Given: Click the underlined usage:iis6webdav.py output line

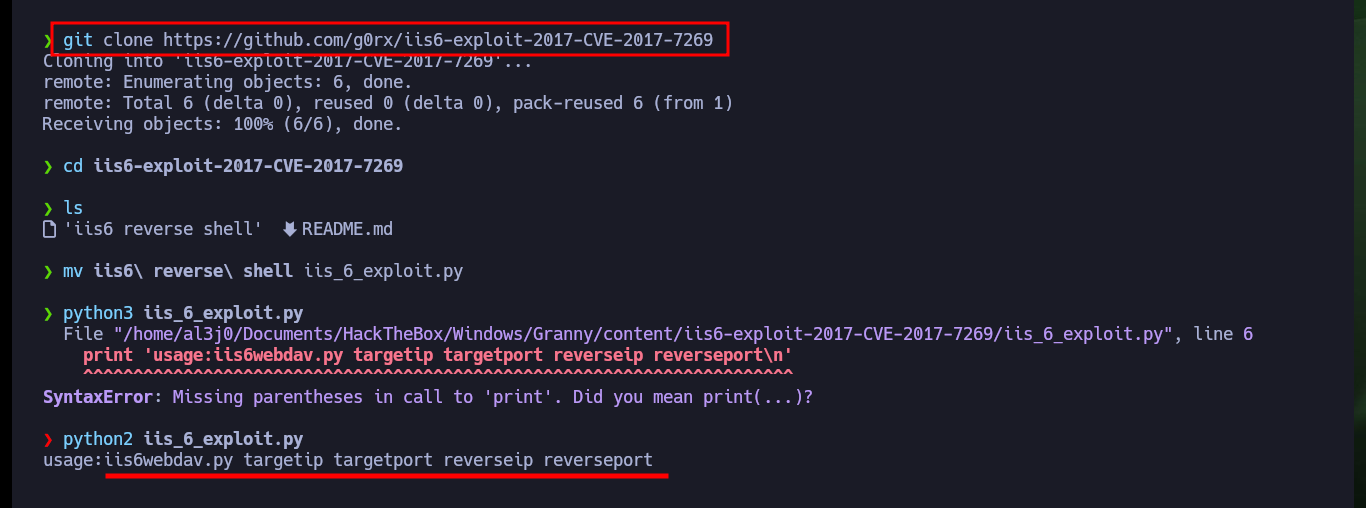Looking at the screenshot, I should click(348, 460).
